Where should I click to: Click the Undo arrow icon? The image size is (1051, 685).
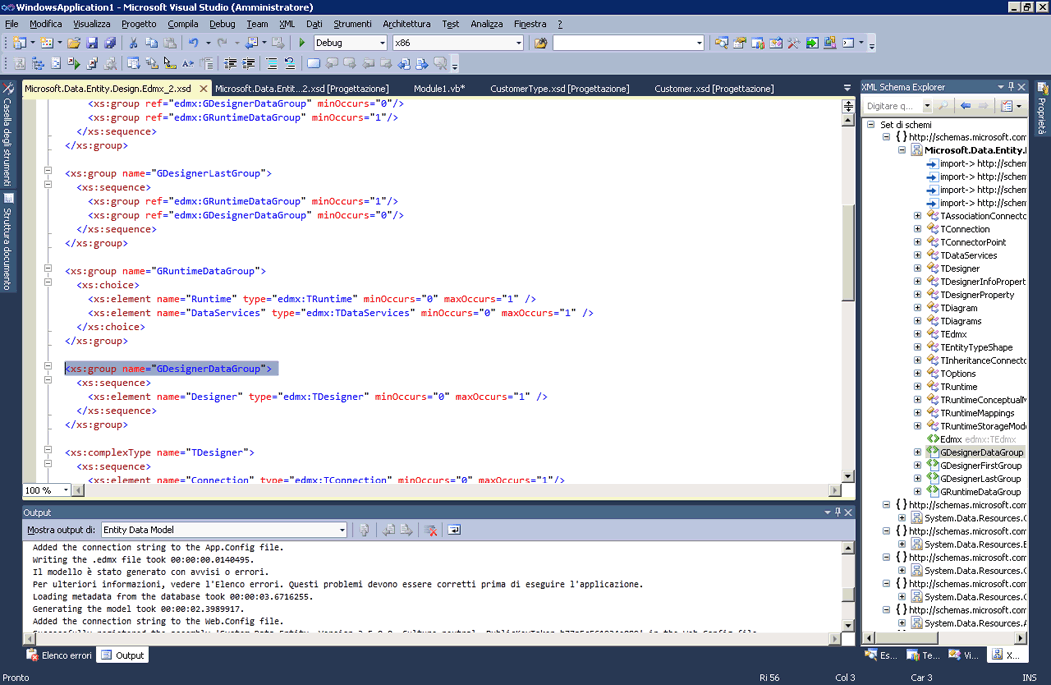(194, 43)
